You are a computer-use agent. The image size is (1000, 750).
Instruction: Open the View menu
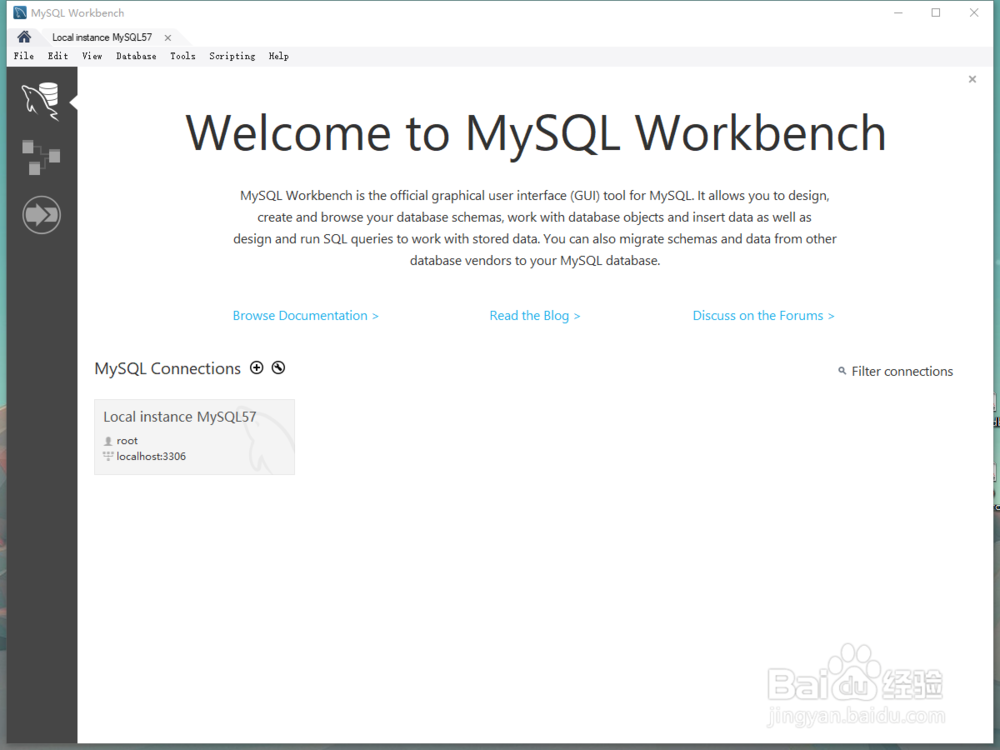[x=92, y=56]
